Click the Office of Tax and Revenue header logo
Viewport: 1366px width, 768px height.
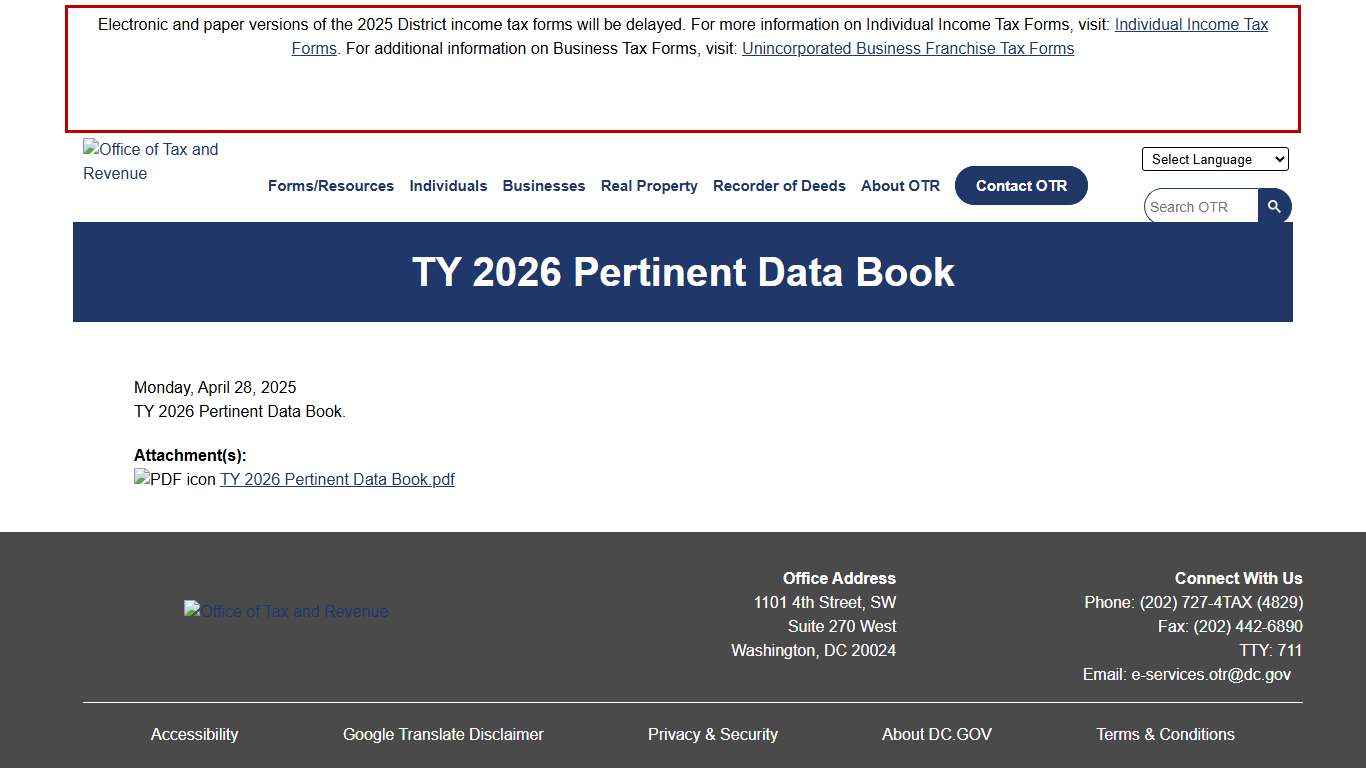click(x=150, y=161)
